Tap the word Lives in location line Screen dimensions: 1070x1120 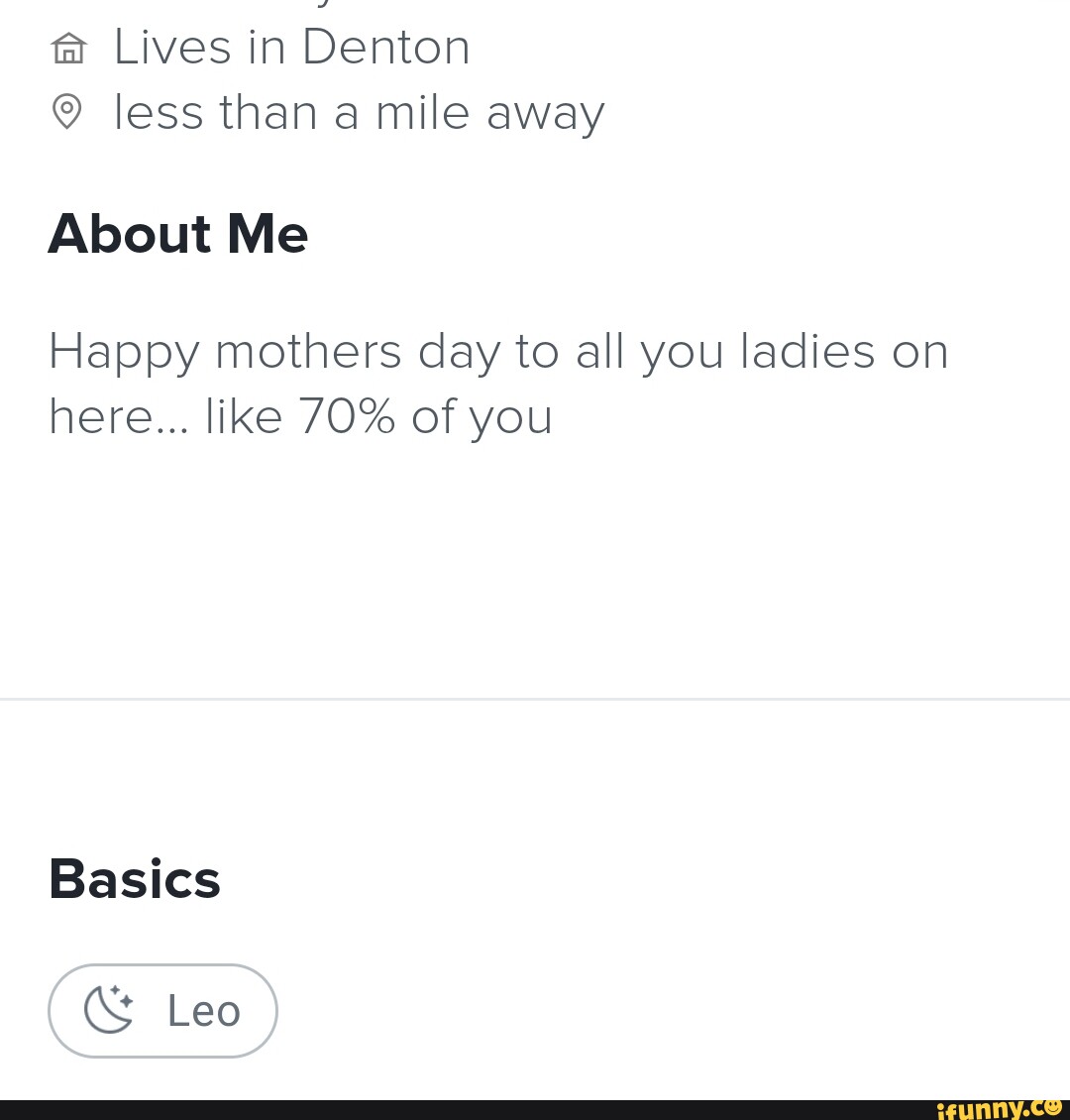pos(172,47)
